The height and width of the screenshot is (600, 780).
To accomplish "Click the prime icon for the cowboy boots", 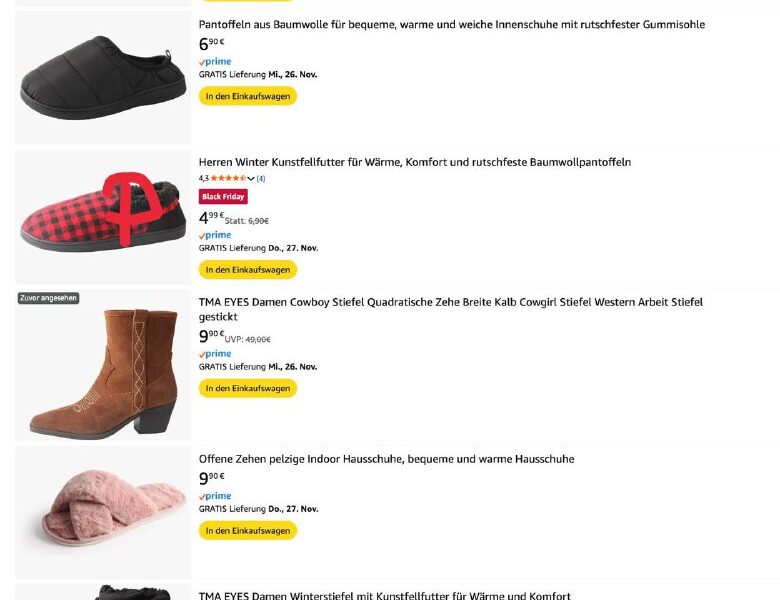I will tap(215, 354).
